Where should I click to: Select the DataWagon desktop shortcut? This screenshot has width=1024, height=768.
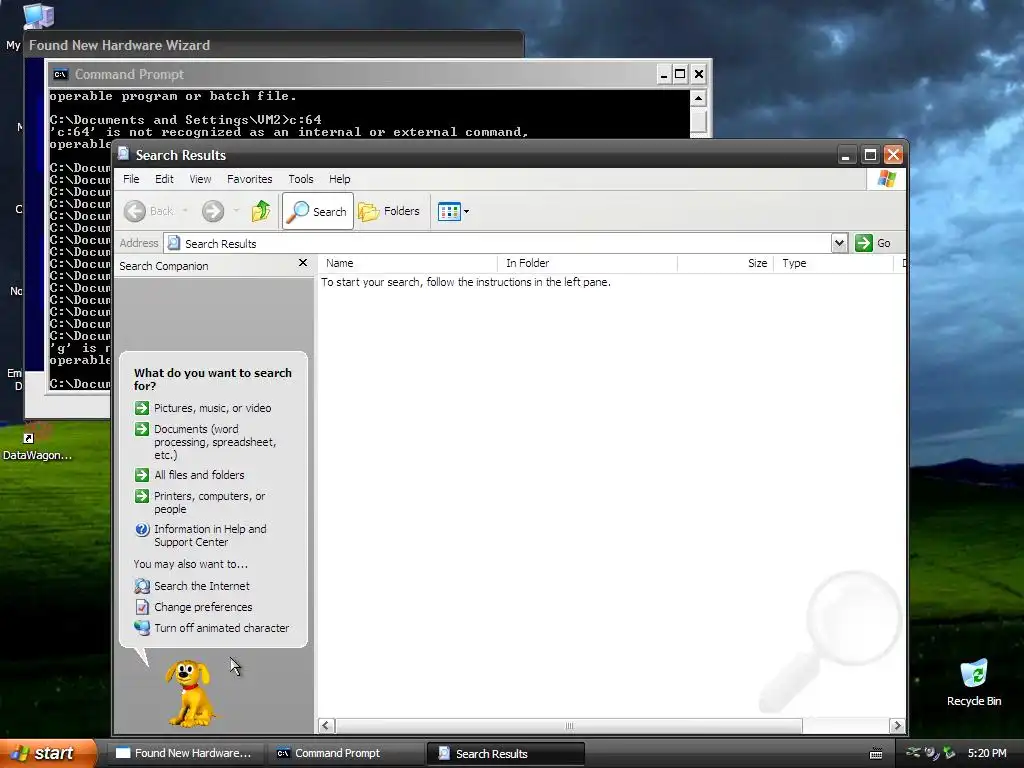[37, 443]
